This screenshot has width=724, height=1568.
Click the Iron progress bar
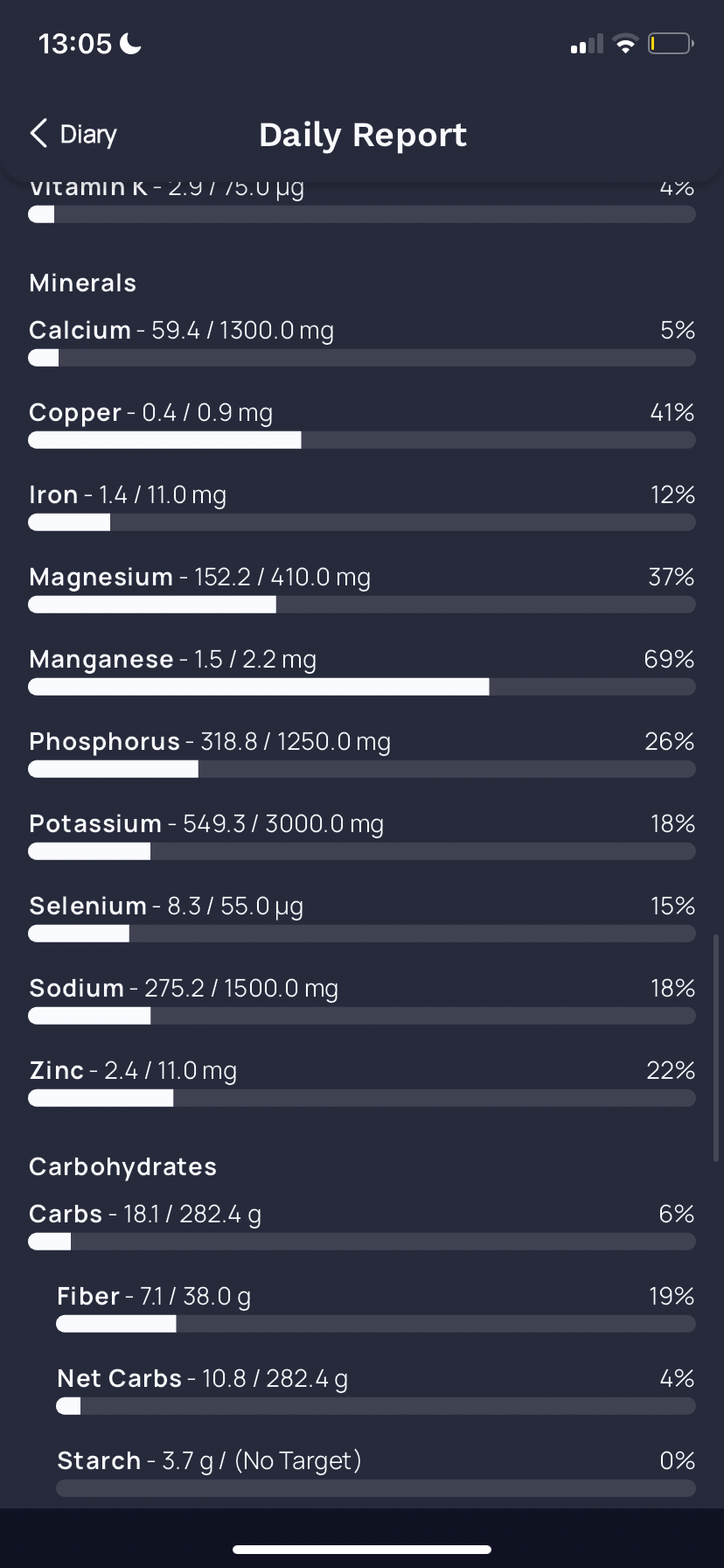click(x=362, y=522)
